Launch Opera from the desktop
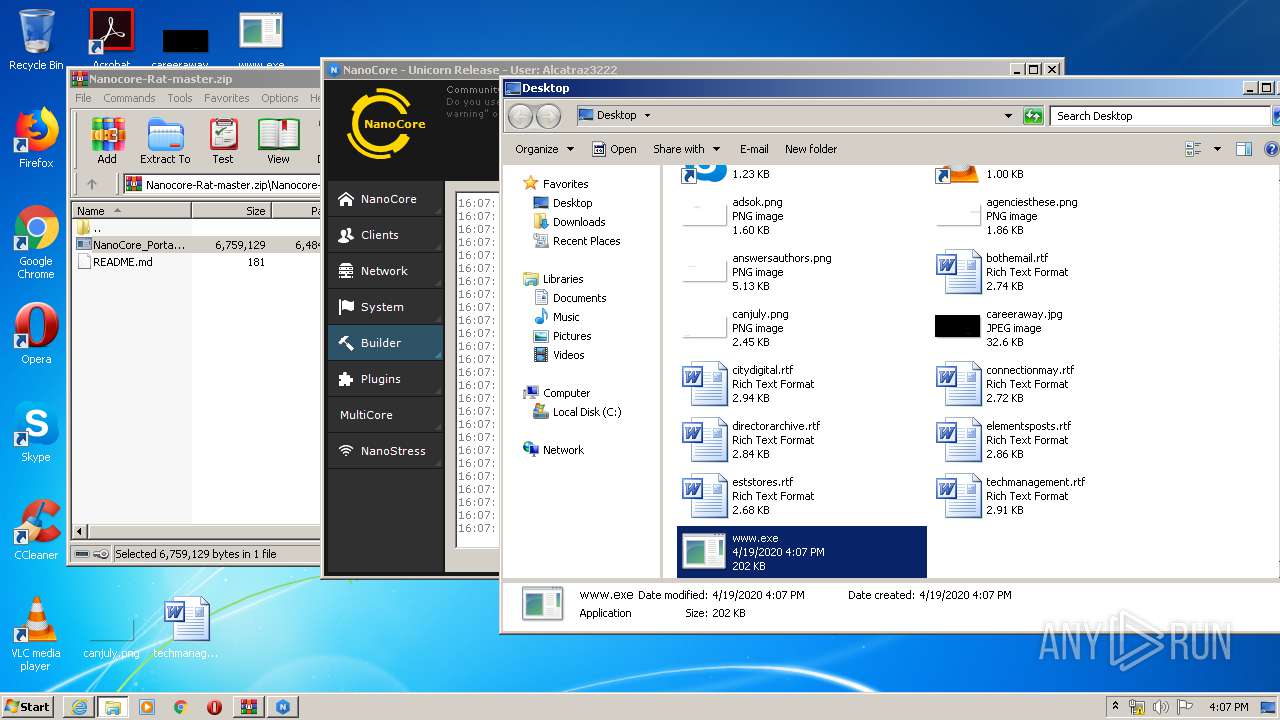 point(36,334)
